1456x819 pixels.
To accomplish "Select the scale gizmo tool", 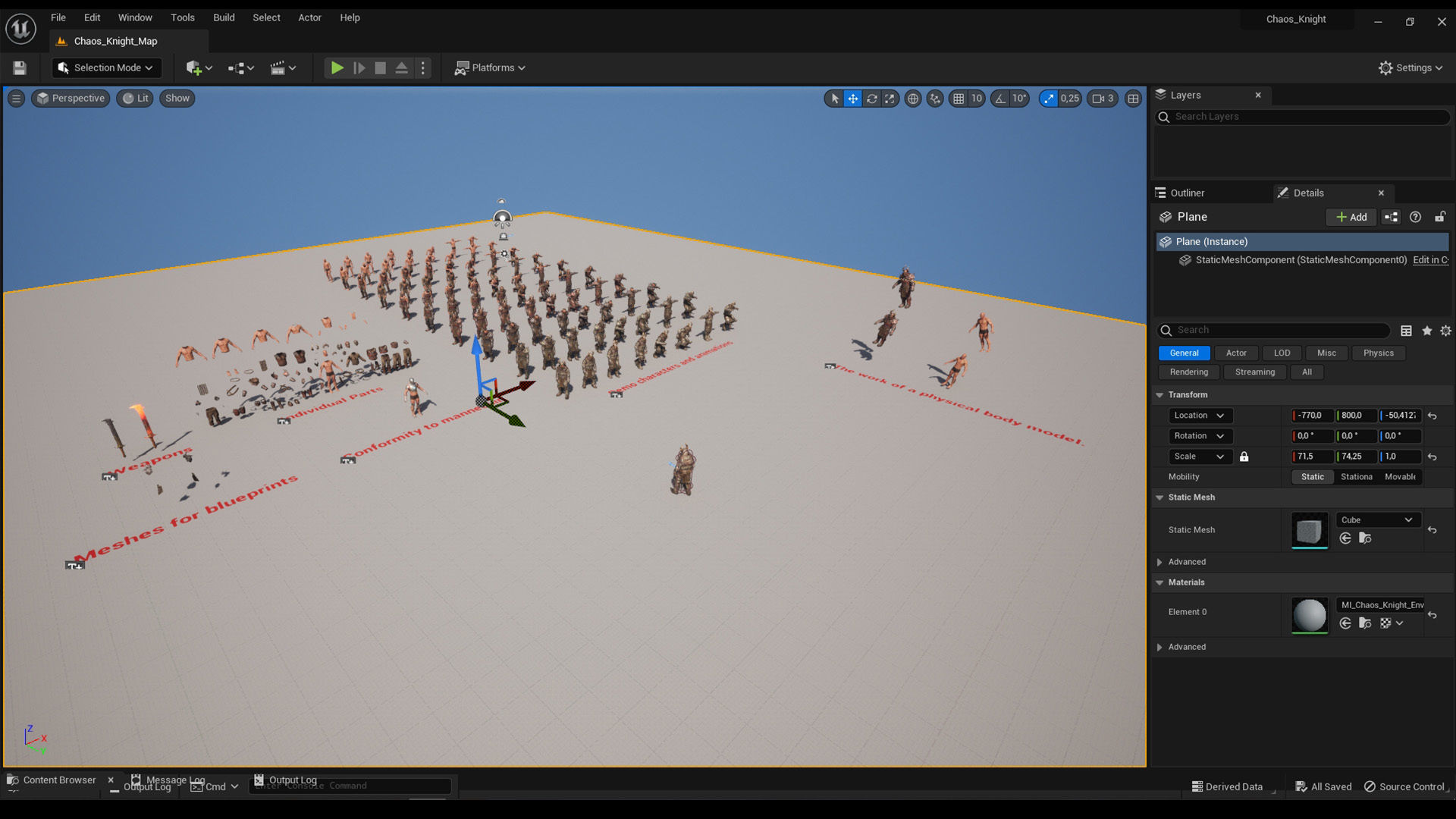I will [890, 98].
